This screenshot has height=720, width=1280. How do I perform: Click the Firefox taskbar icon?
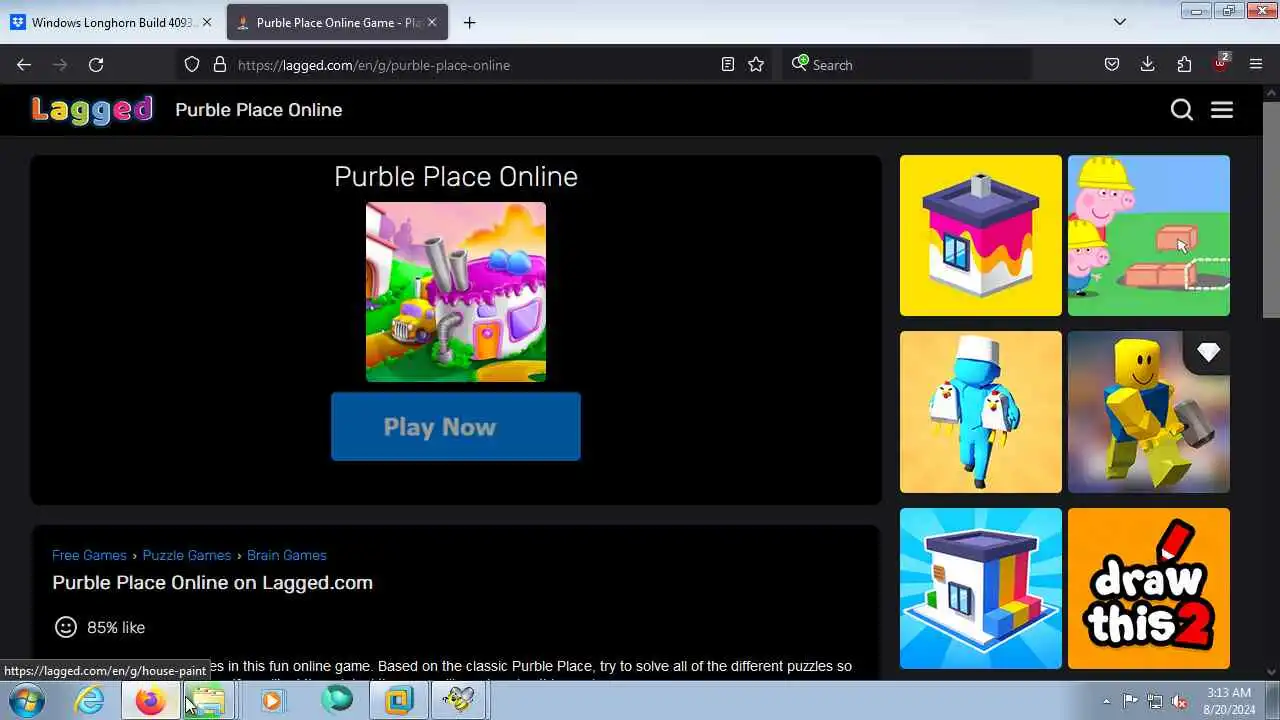coord(150,701)
